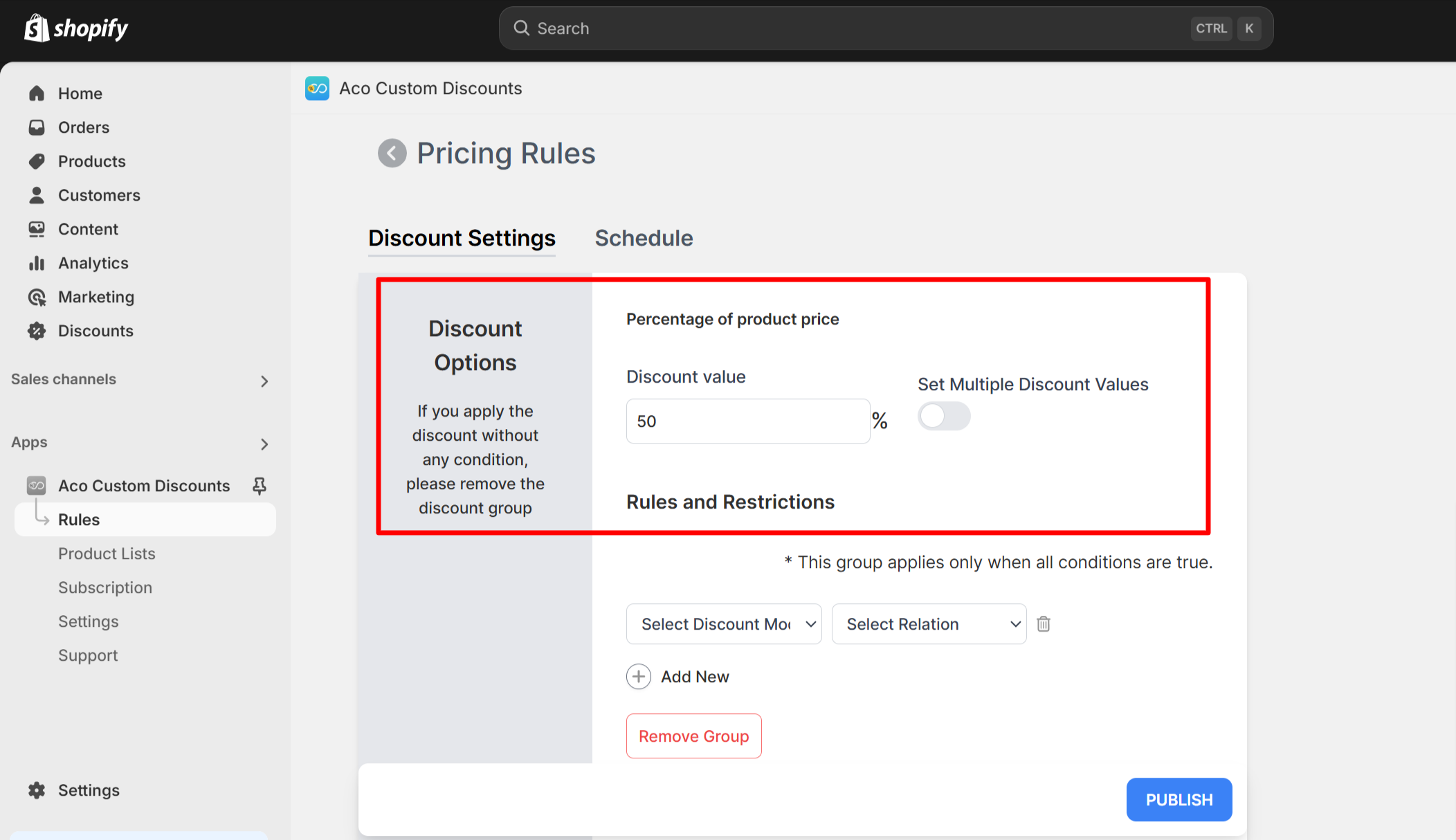This screenshot has width=1456, height=840.
Task: Unpin Aco Custom Discounts with pin icon
Action: 260,486
